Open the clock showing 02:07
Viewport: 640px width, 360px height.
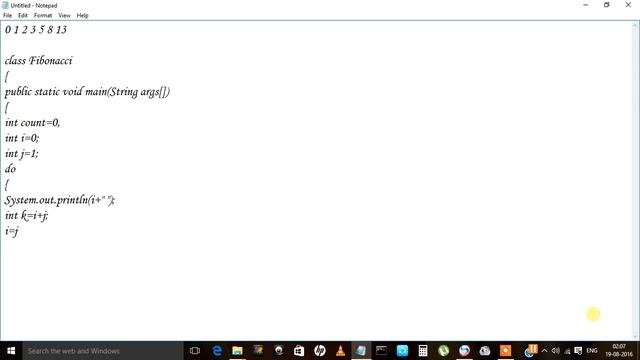pyautogui.click(x=619, y=351)
